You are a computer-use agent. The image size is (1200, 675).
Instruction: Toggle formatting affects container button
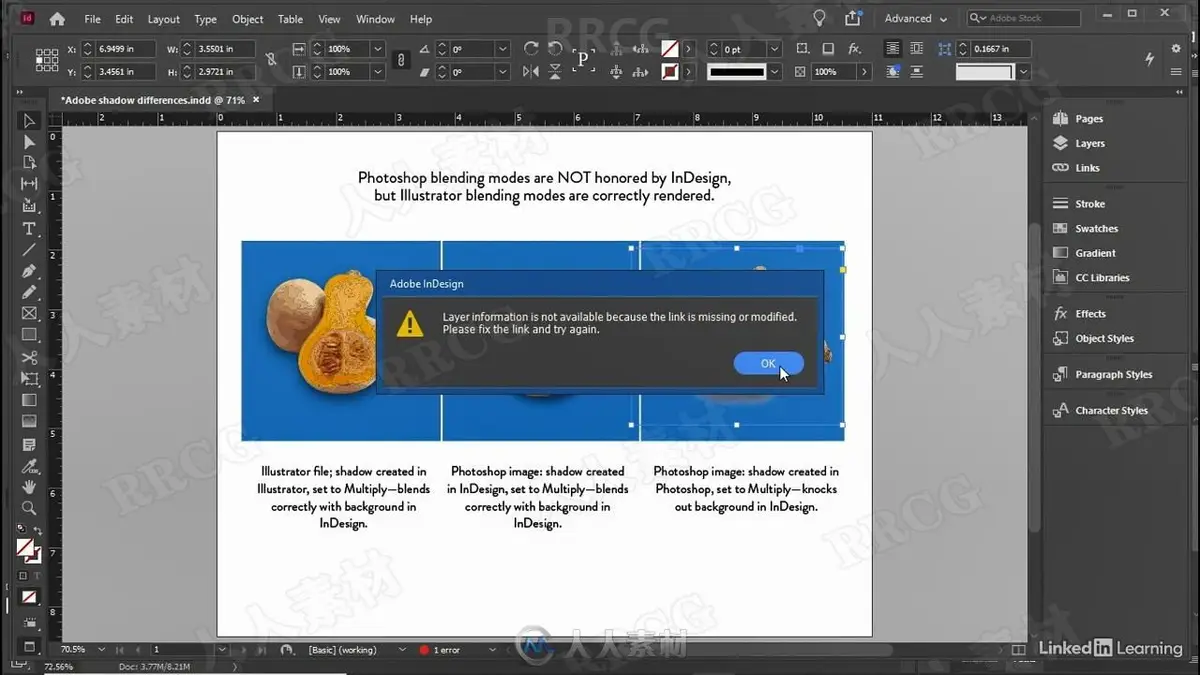pos(23,576)
